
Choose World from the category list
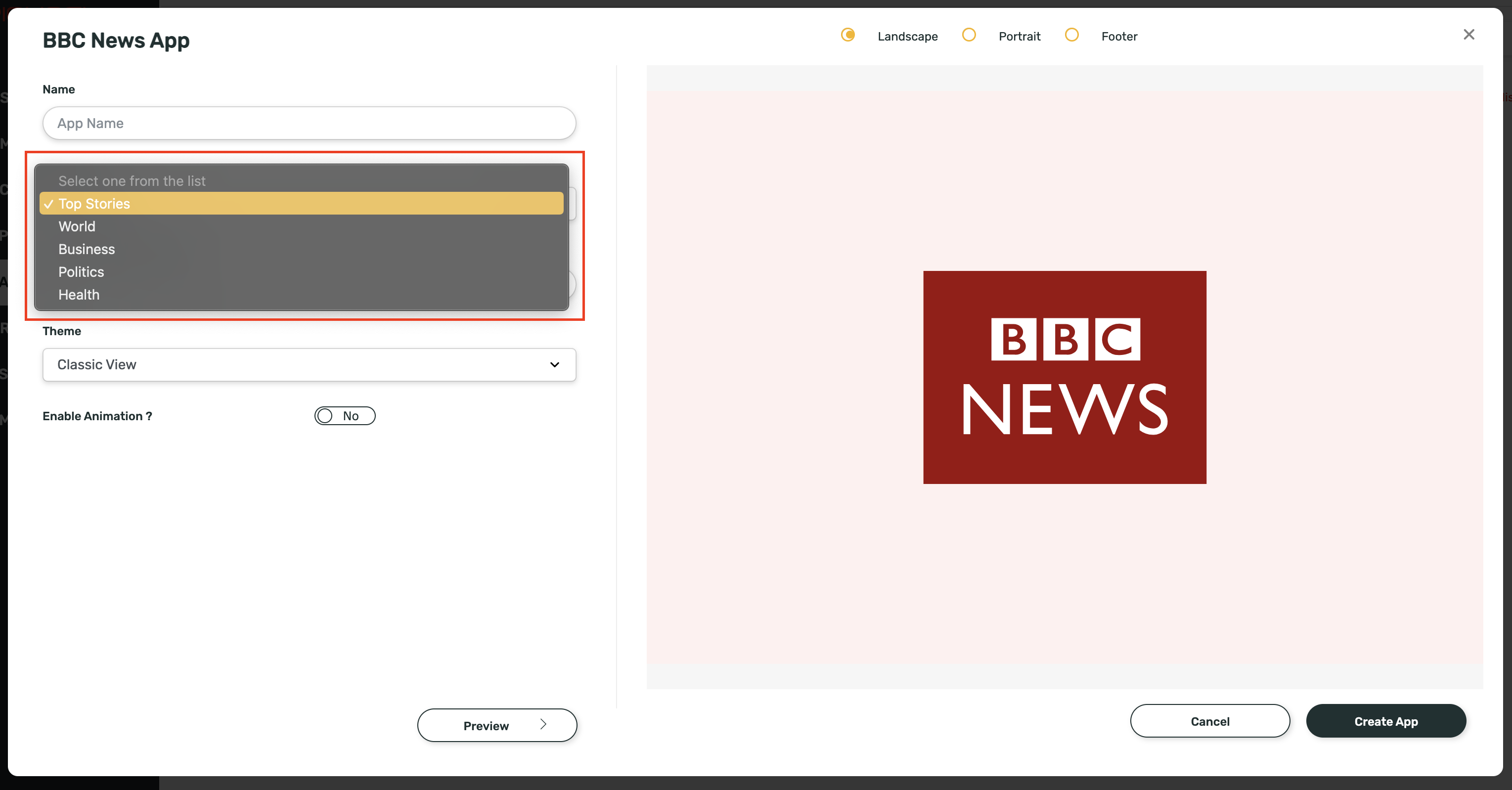[301, 226]
